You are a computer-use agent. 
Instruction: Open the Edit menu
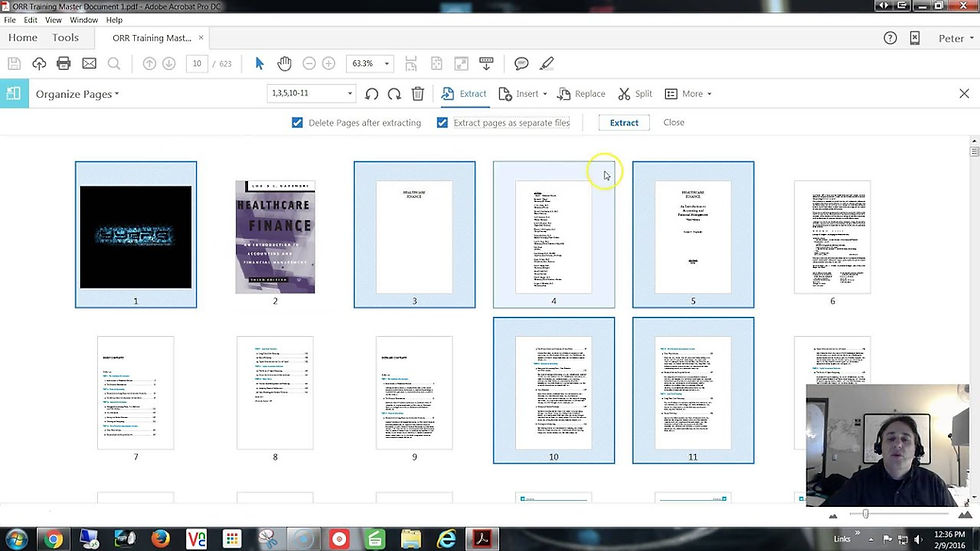[31, 20]
